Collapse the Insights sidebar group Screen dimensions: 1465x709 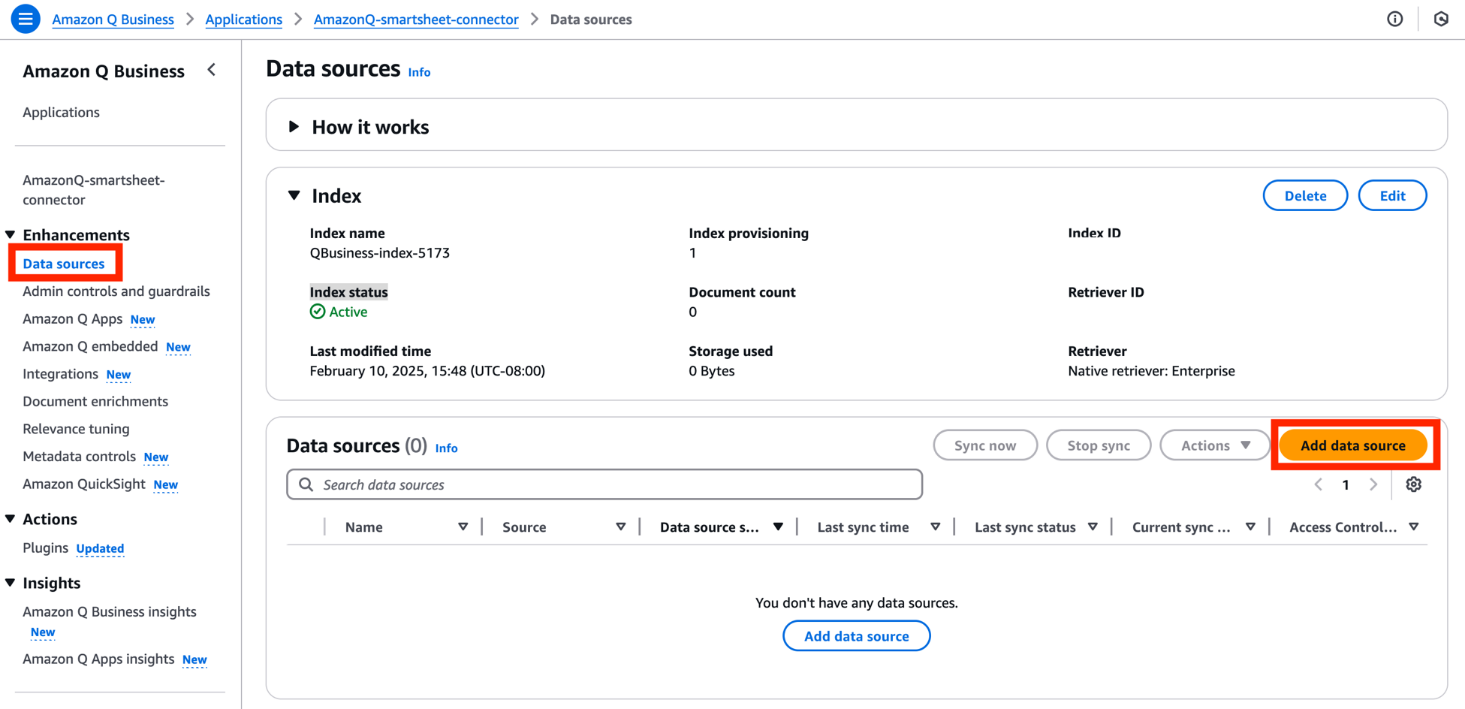pos(11,583)
